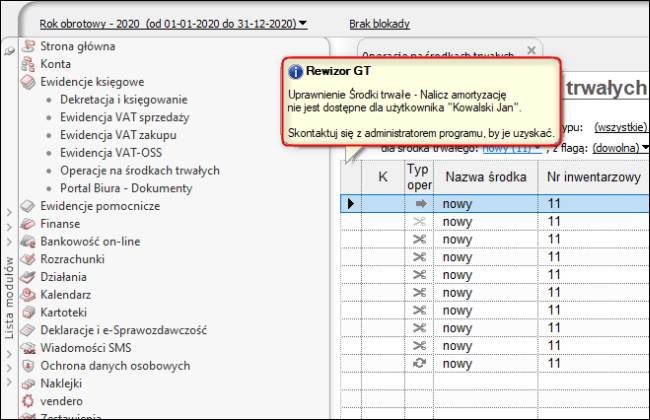
Task: Select Operacje na środkach trwałych in sidebar
Action: pos(140,170)
